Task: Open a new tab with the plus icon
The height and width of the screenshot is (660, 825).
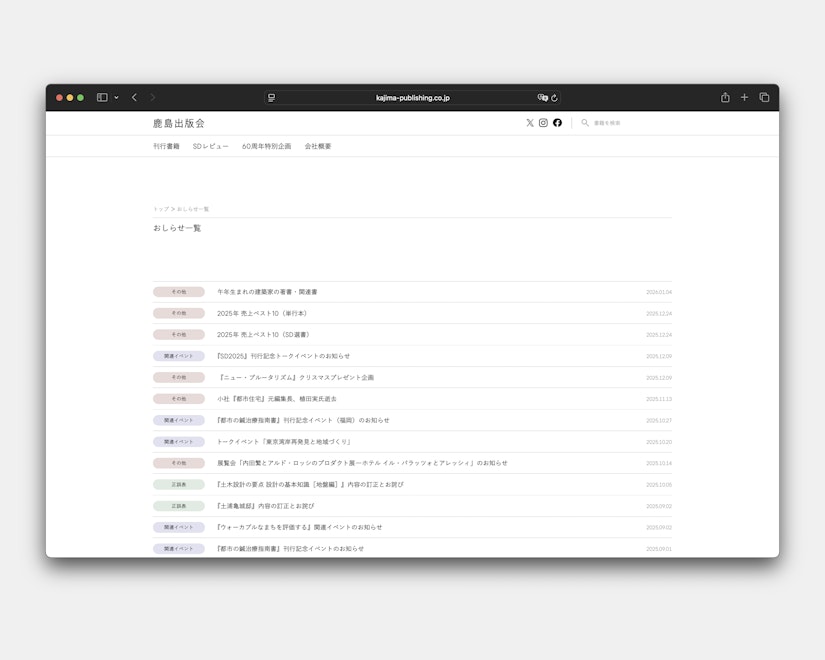Action: click(744, 97)
